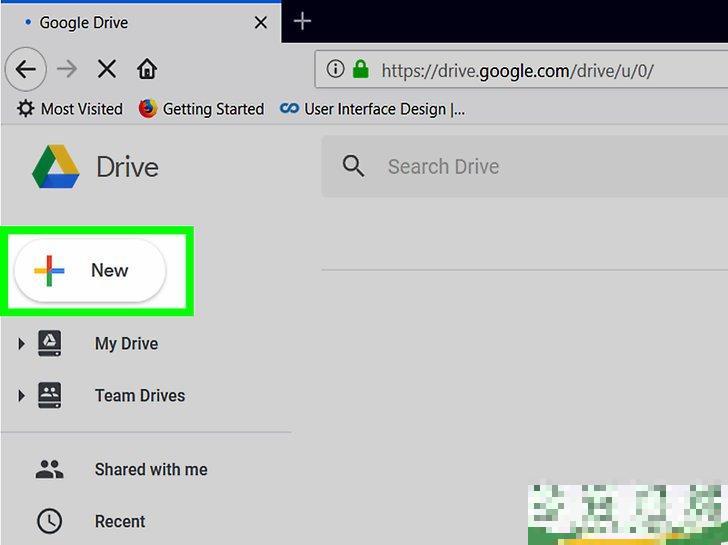728x545 pixels.
Task: Select the Google Drive browser tab
Action: click(x=120, y=22)
